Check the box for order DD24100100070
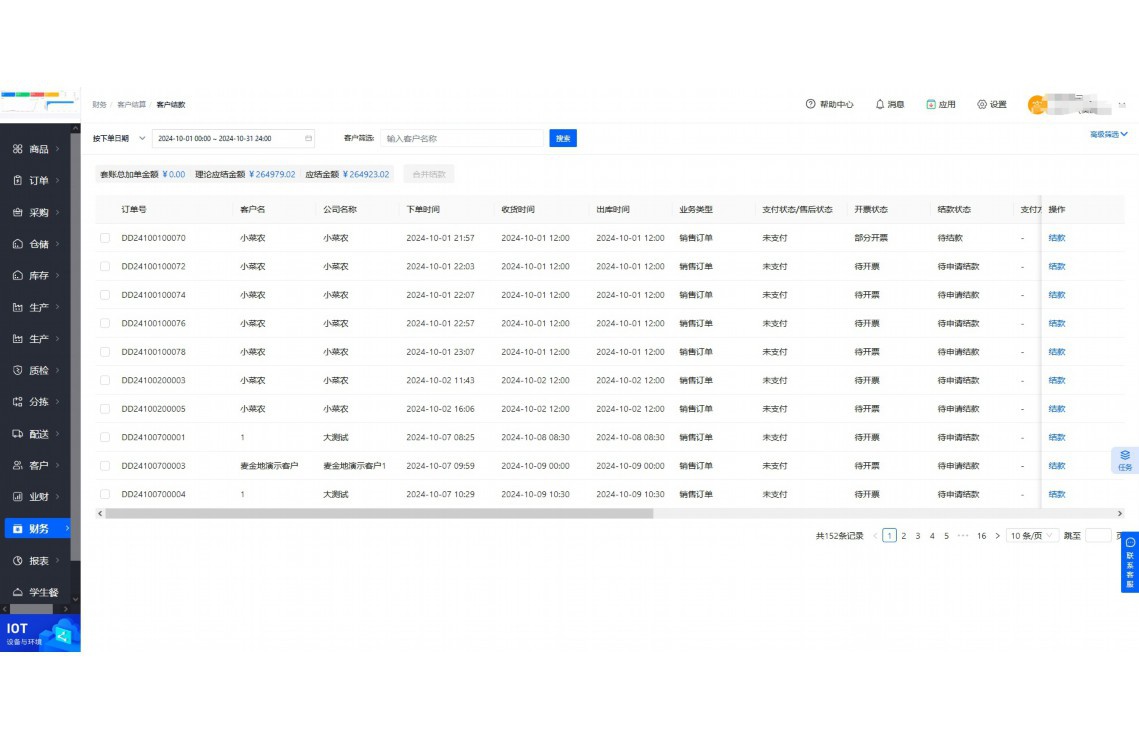This screenshot has width=1139, height=739. [105, 238]
